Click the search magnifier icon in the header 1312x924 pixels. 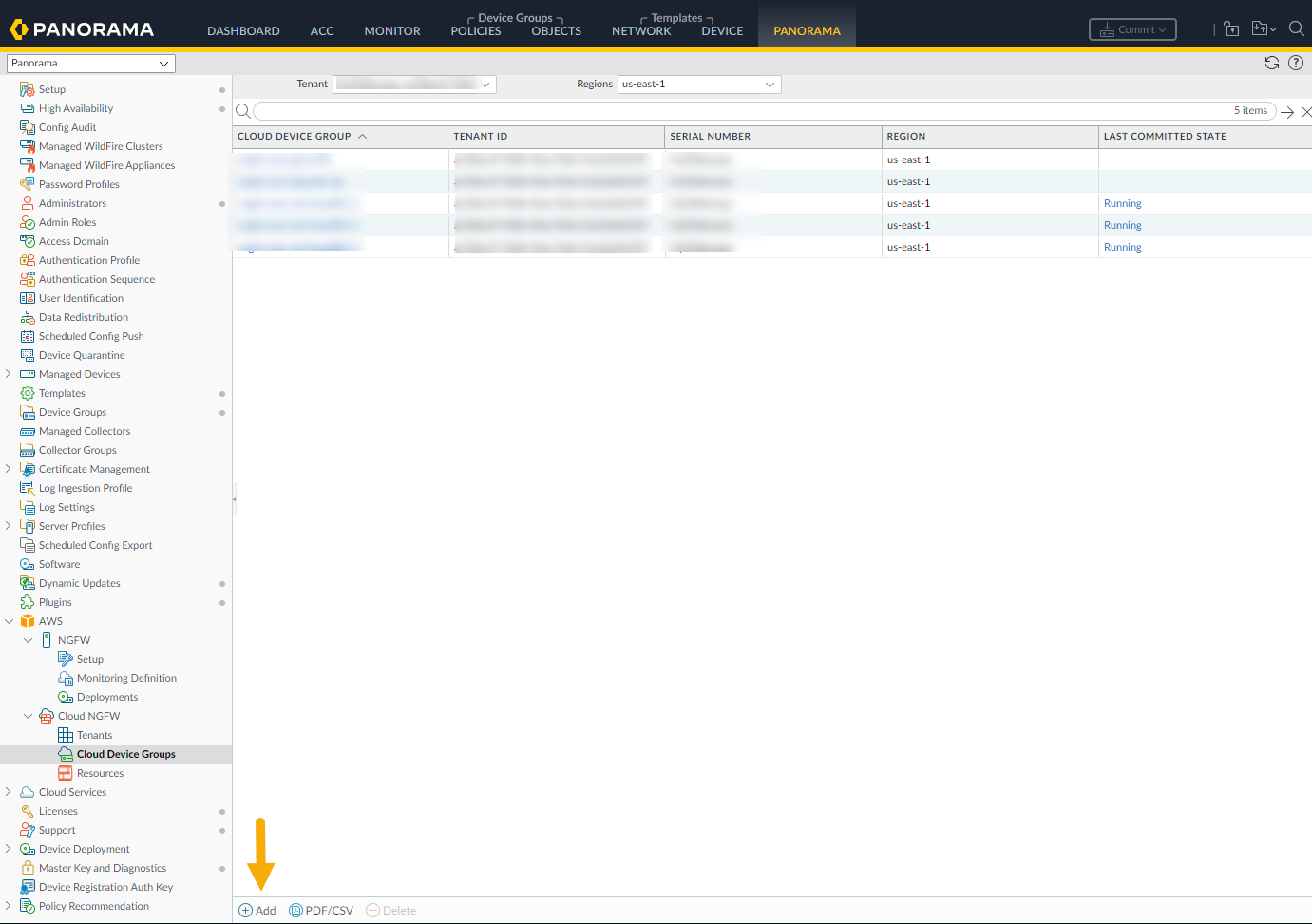1296,28
